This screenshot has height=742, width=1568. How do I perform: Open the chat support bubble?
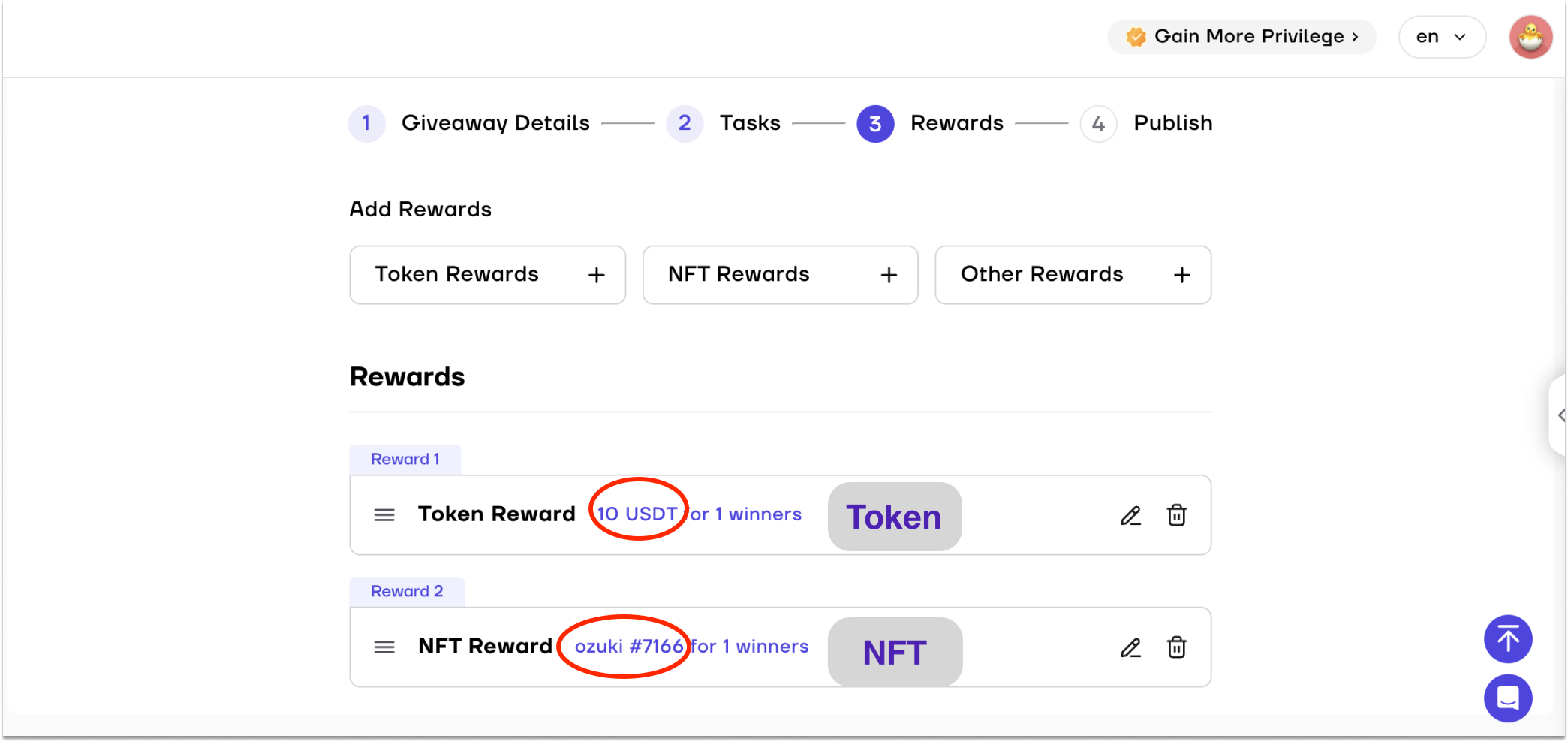1508,698
